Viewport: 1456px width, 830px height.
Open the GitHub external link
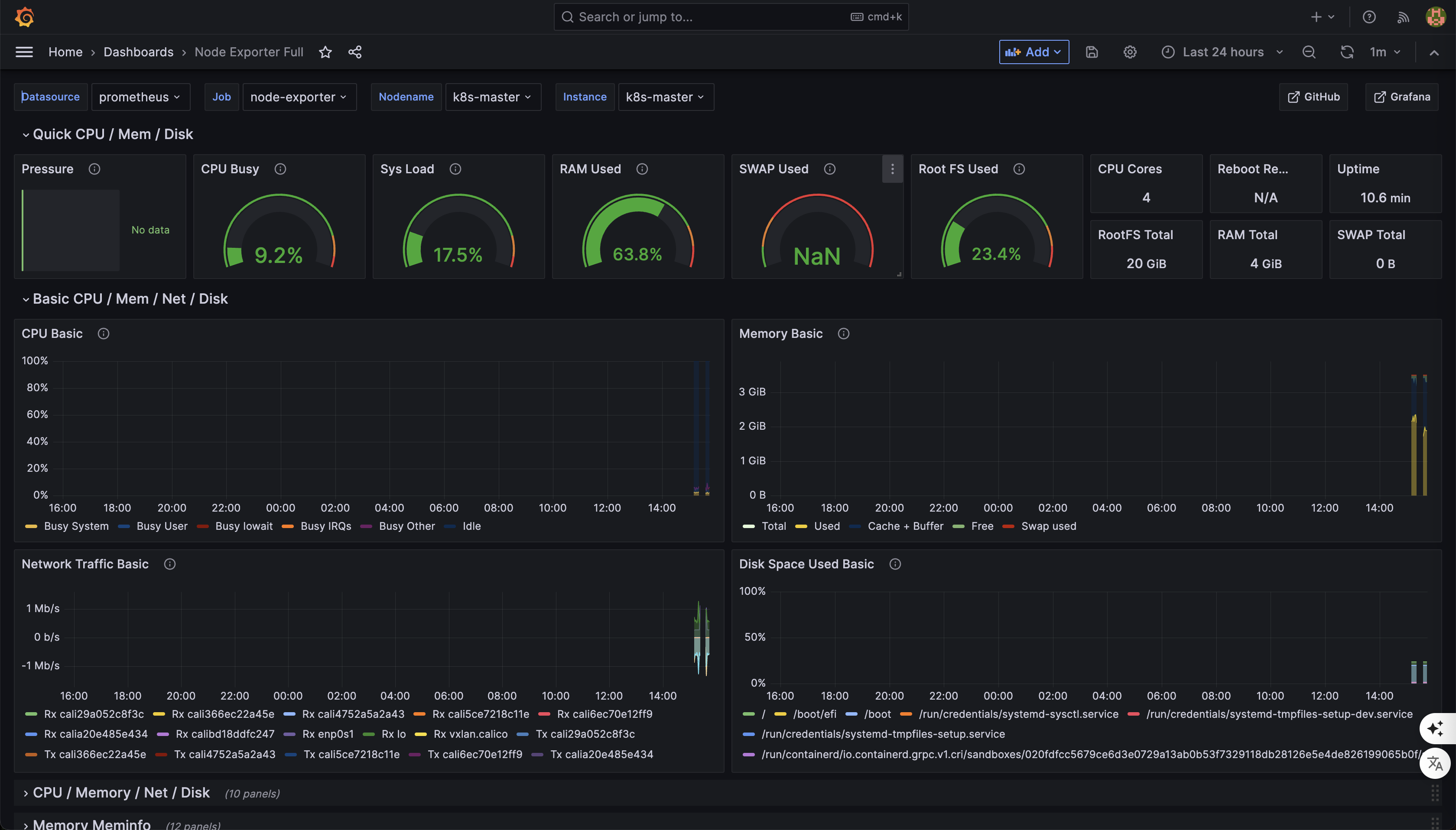1313,97
